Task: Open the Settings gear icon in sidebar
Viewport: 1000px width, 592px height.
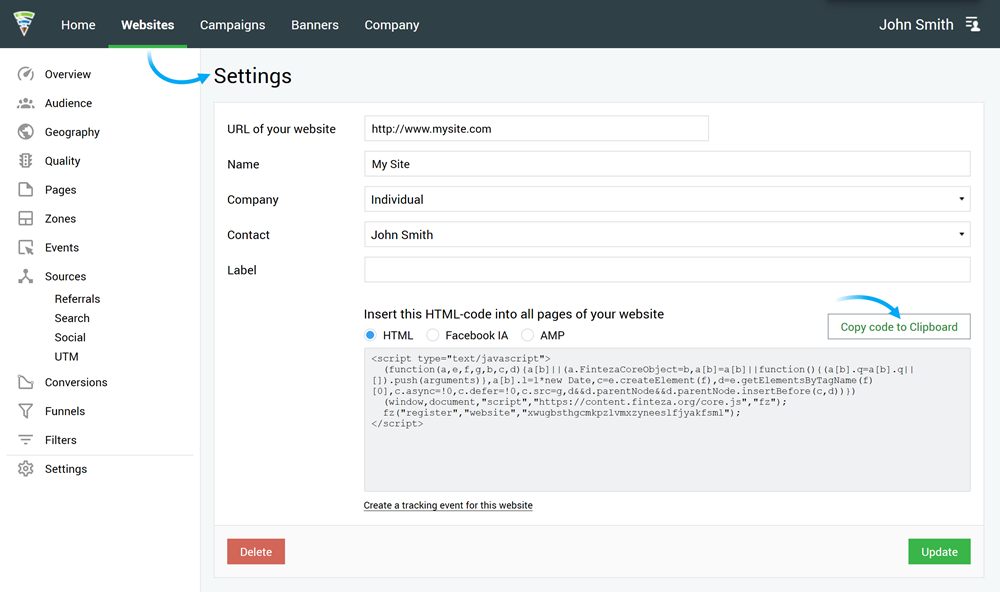Action: coord(26,469)
